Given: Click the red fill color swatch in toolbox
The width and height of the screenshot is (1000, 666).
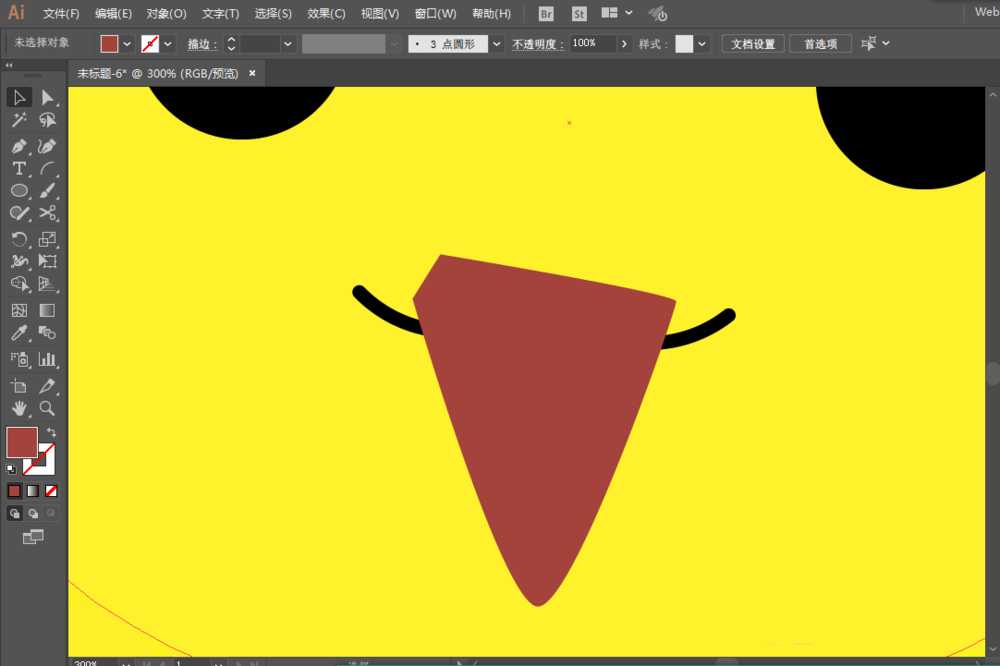Looking at the screenshot, I should pyautogui.click(x=21, y=442).
